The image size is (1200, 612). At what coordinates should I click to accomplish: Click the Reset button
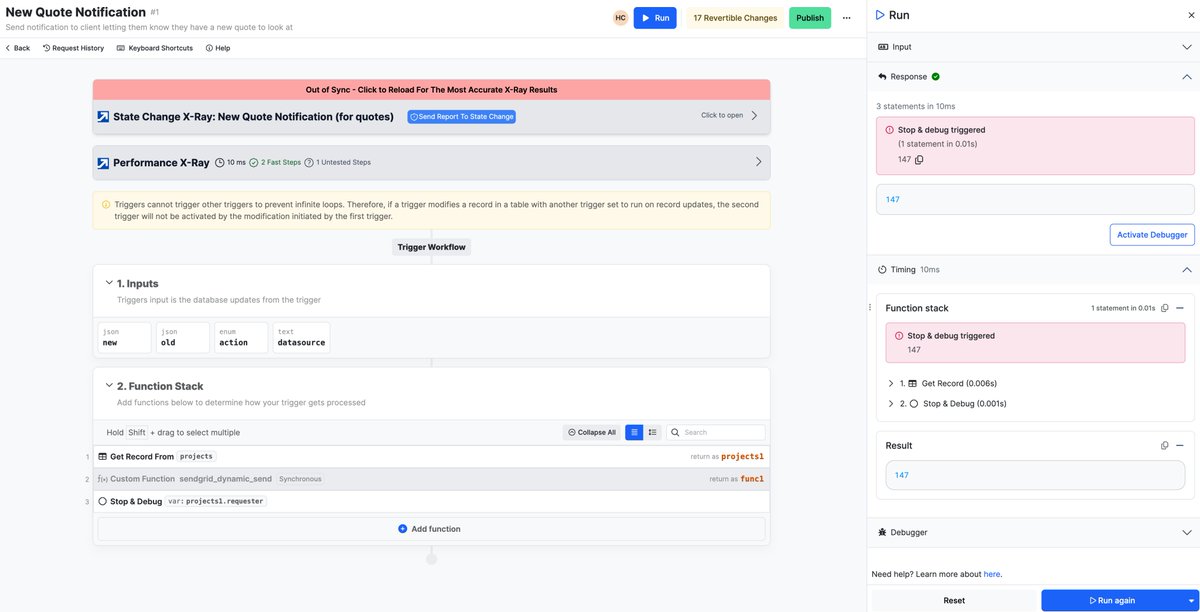(x=954, y=600)
